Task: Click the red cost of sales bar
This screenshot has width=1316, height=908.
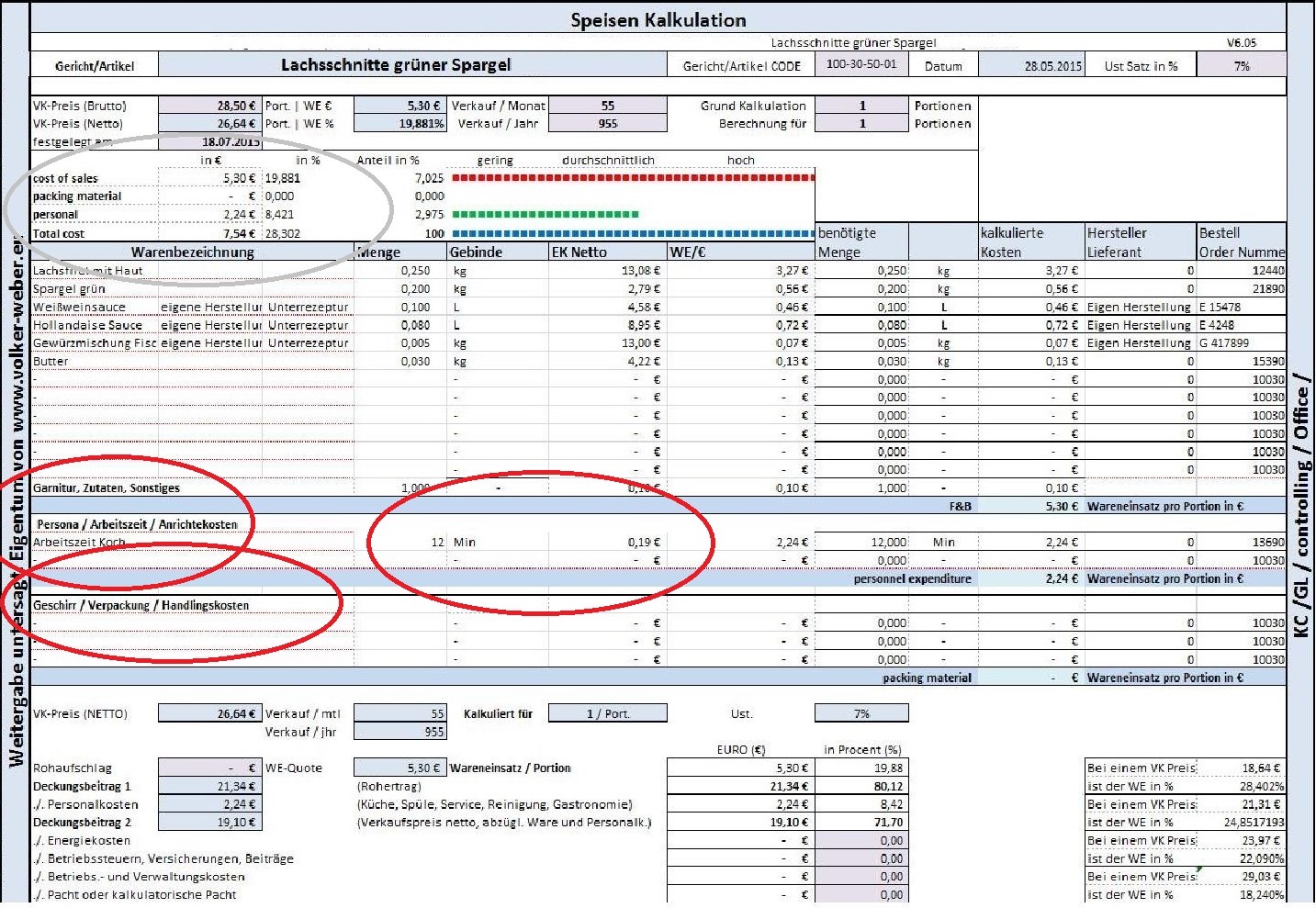Action: coord(633,178)
